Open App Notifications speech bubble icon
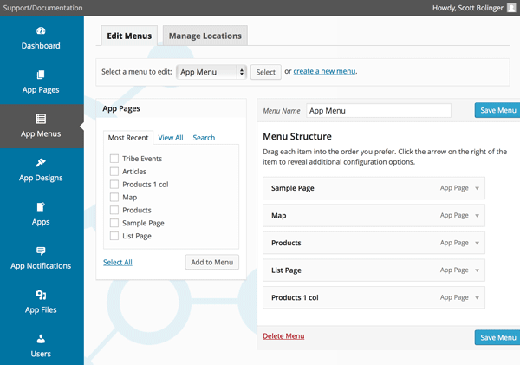Image resolution: width=520 pixels, height=365 pixels. click(x=41, y=251)
